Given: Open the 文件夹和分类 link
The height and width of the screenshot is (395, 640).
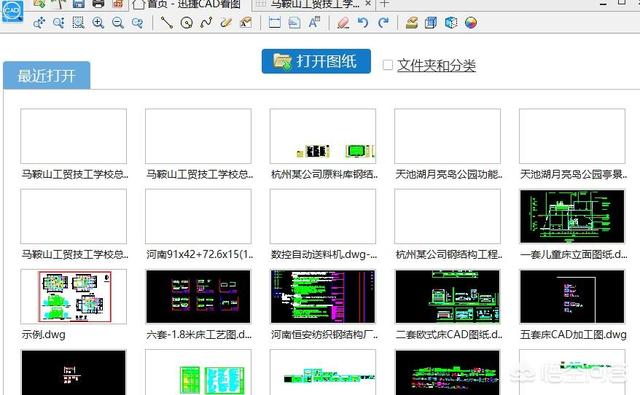Looking at the screenshot, I should (x=436, y=65).
